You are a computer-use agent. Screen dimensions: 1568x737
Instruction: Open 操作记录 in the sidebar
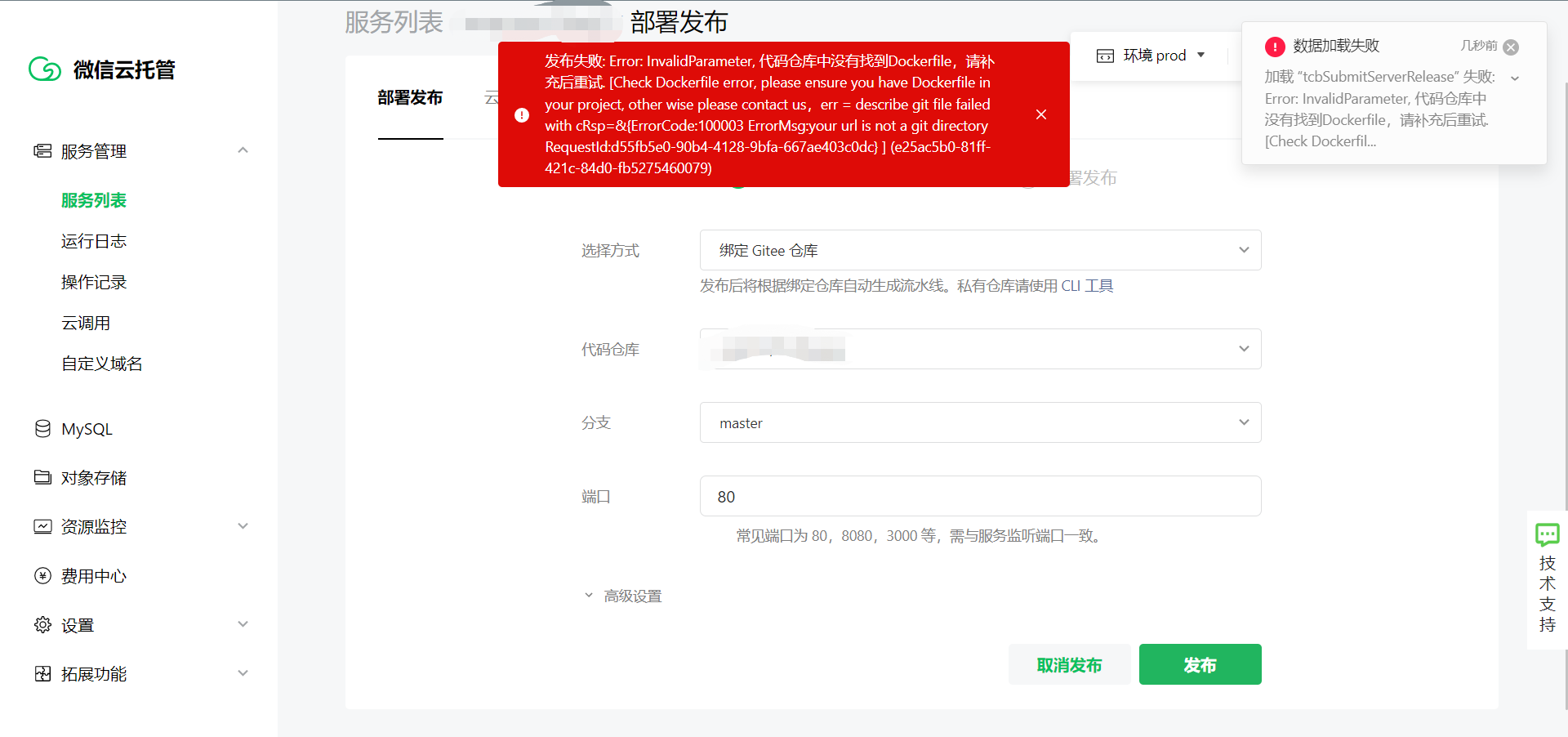(94, 282)
